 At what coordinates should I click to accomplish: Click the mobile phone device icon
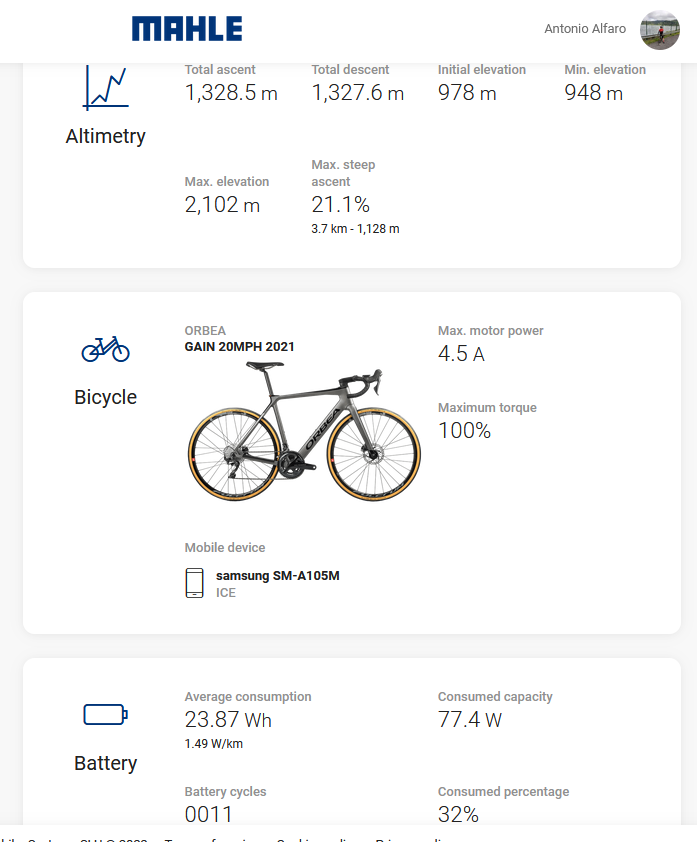(194, 583)
